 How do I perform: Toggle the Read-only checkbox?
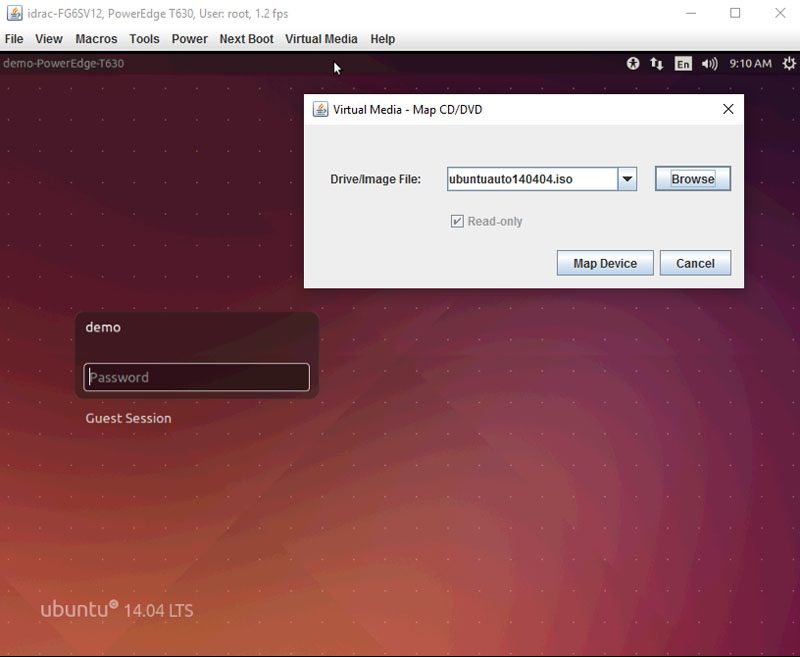[x=457, y=221]
